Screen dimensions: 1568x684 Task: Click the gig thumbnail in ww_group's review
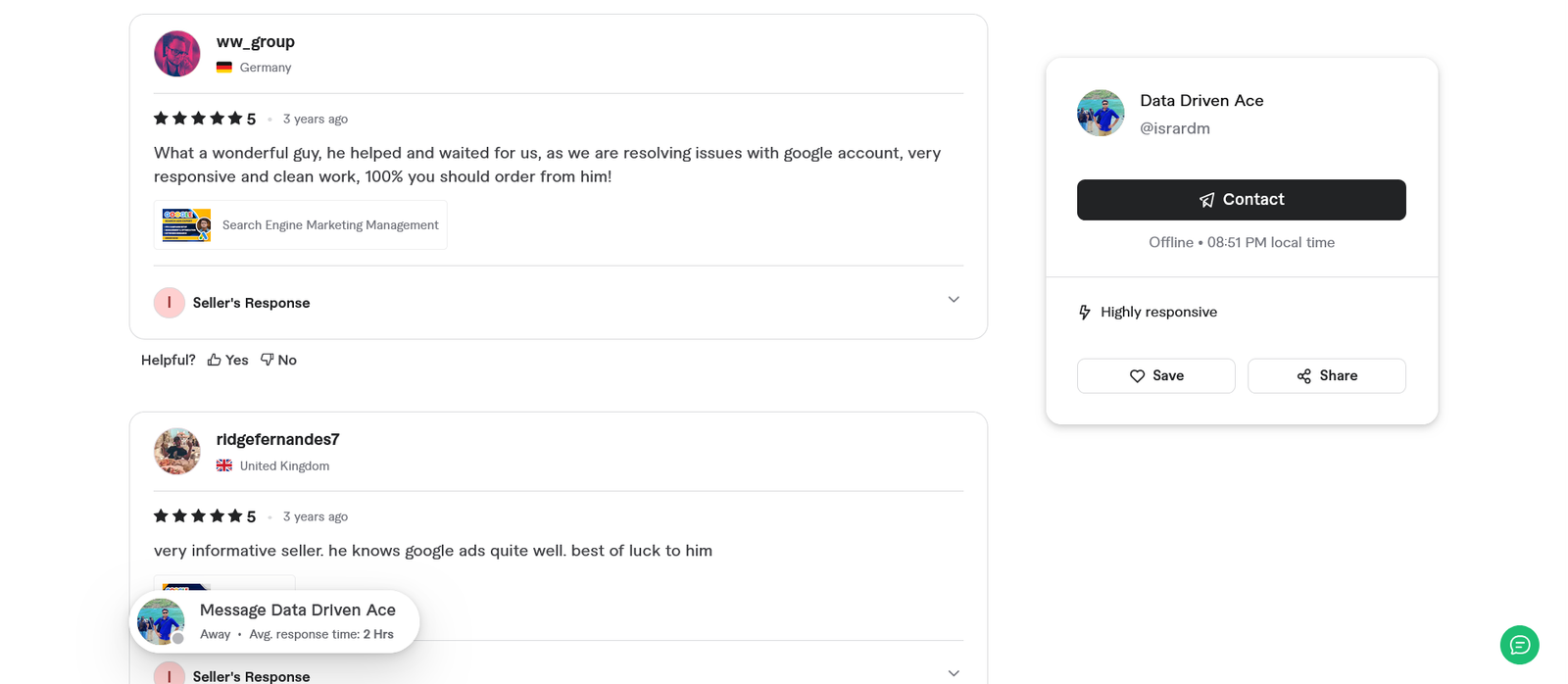pyautogui.click(x=185, y=224)
